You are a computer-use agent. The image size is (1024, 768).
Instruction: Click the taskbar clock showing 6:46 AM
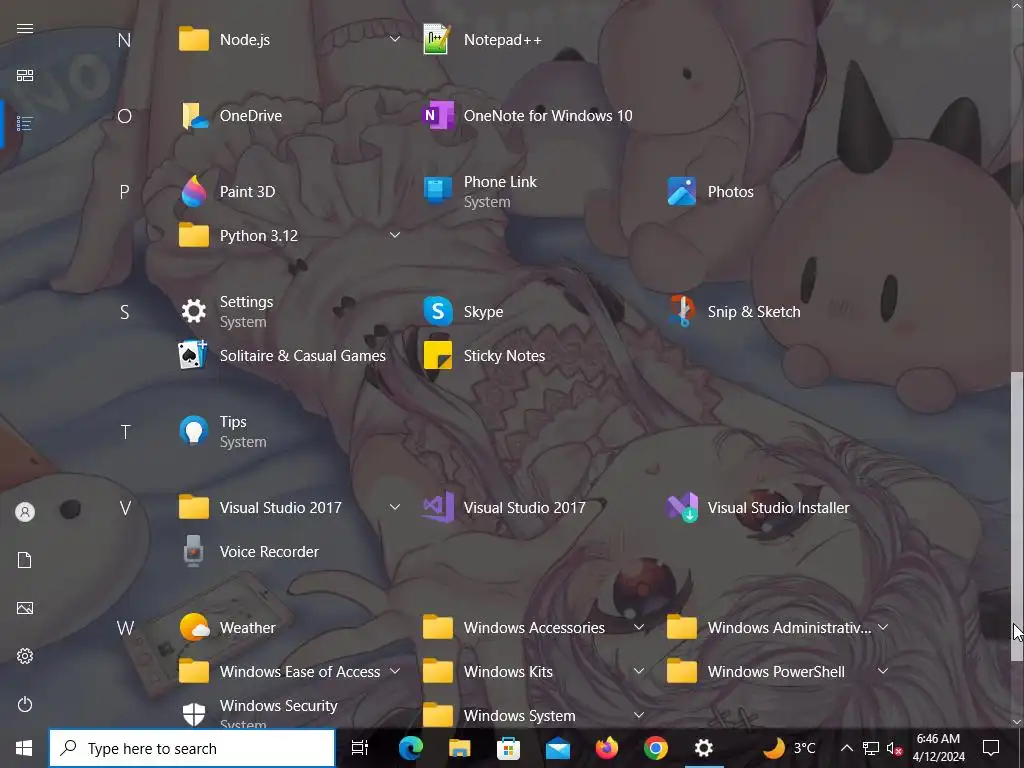938,748
